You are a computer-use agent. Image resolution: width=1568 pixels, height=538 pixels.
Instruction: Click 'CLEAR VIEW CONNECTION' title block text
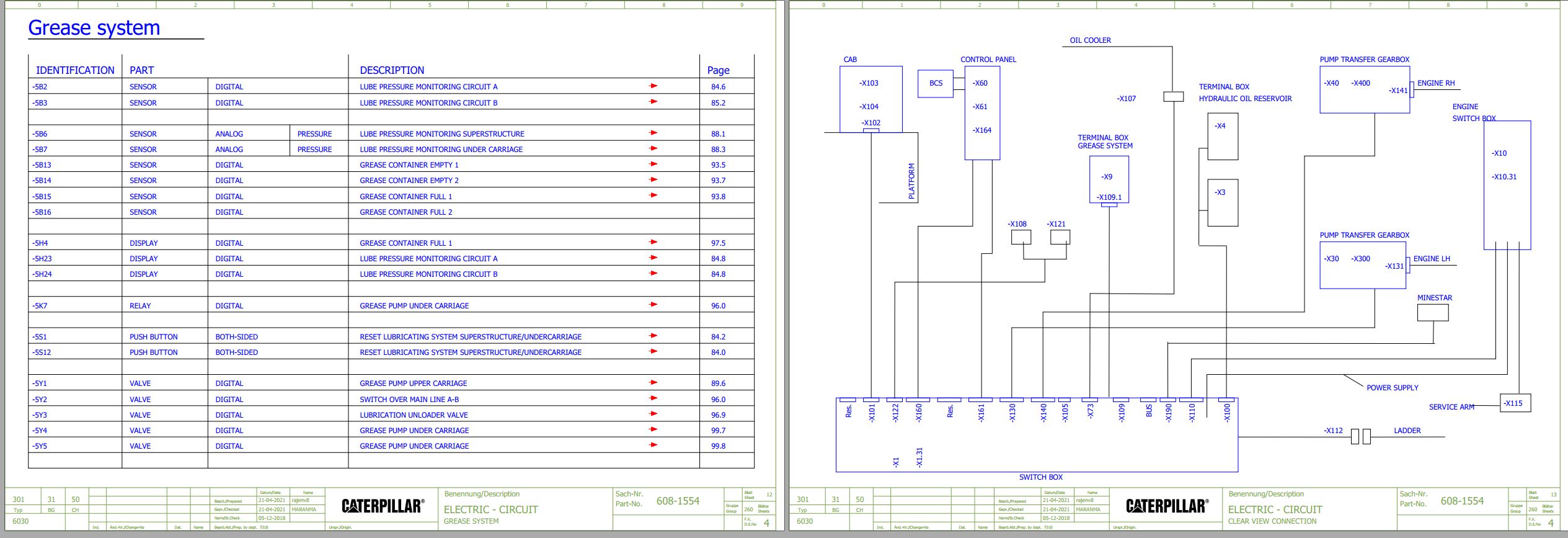point(1272,521)
